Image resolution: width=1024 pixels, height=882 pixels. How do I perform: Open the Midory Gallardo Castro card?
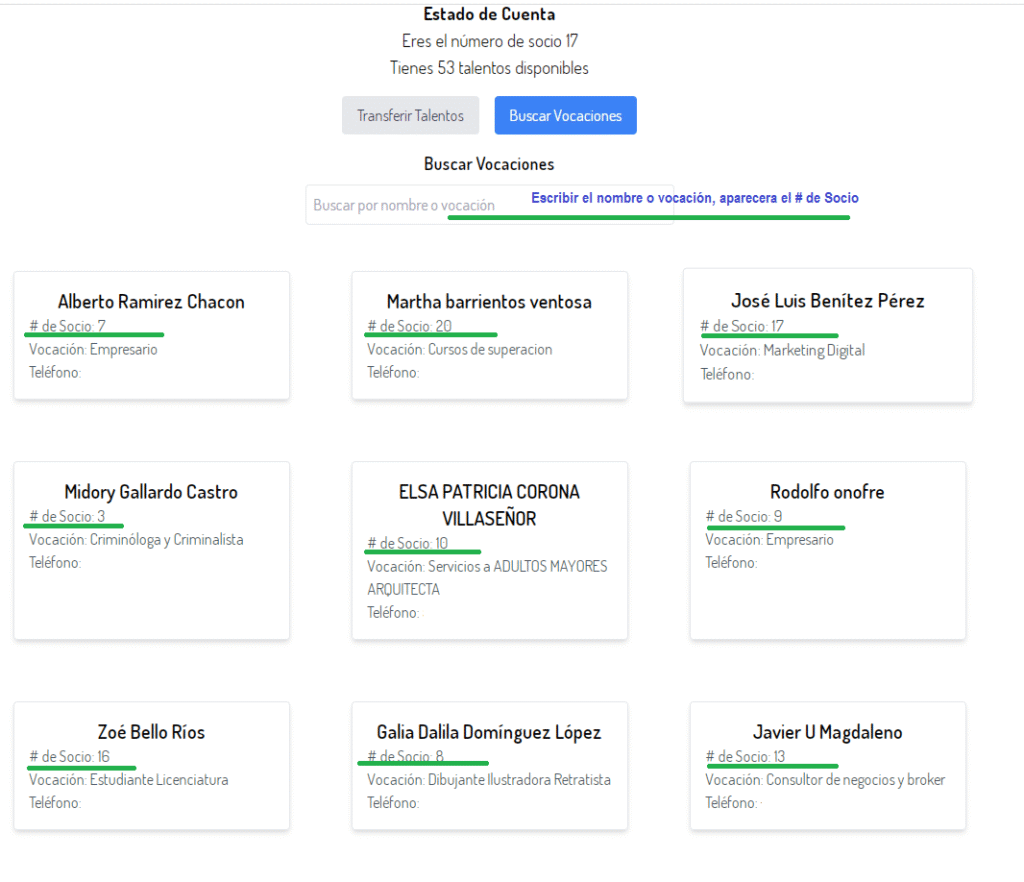point(151,550)
